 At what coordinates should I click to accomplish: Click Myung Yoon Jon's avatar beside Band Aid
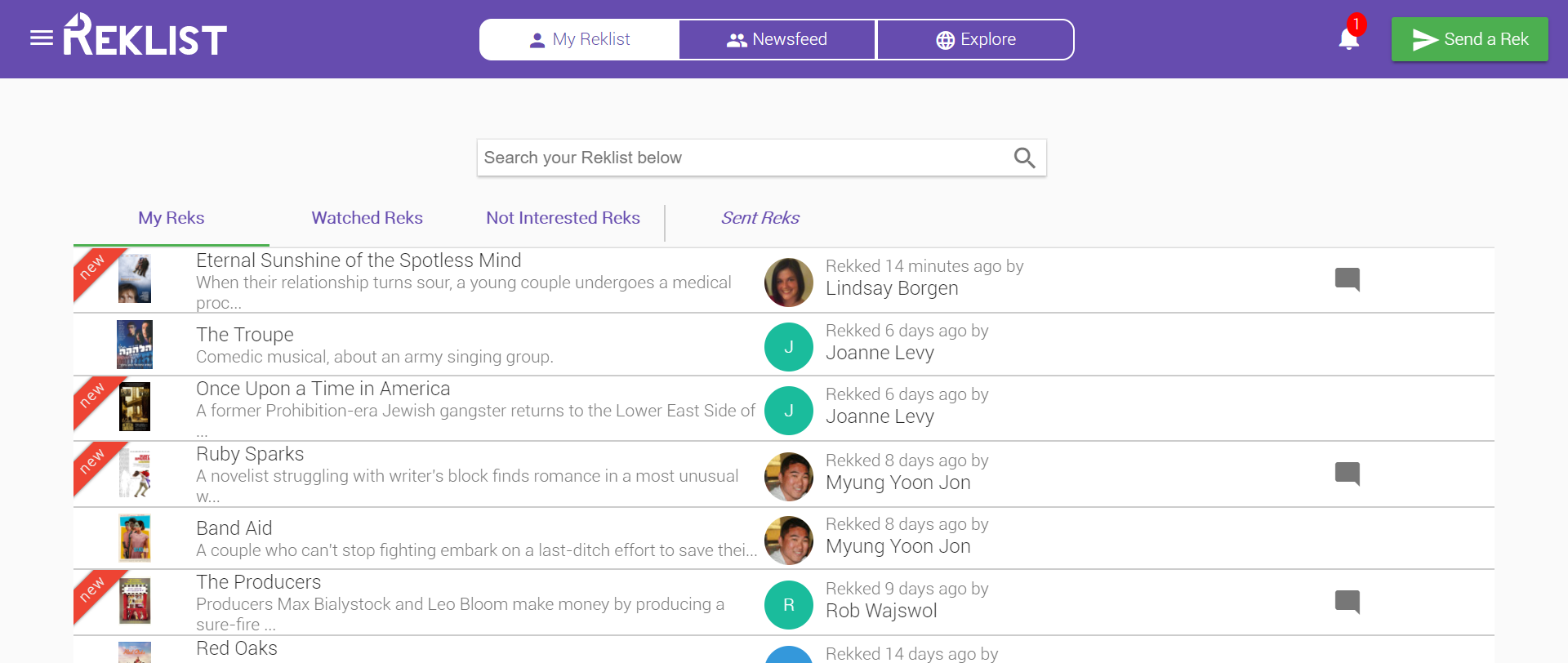[789, 541]
